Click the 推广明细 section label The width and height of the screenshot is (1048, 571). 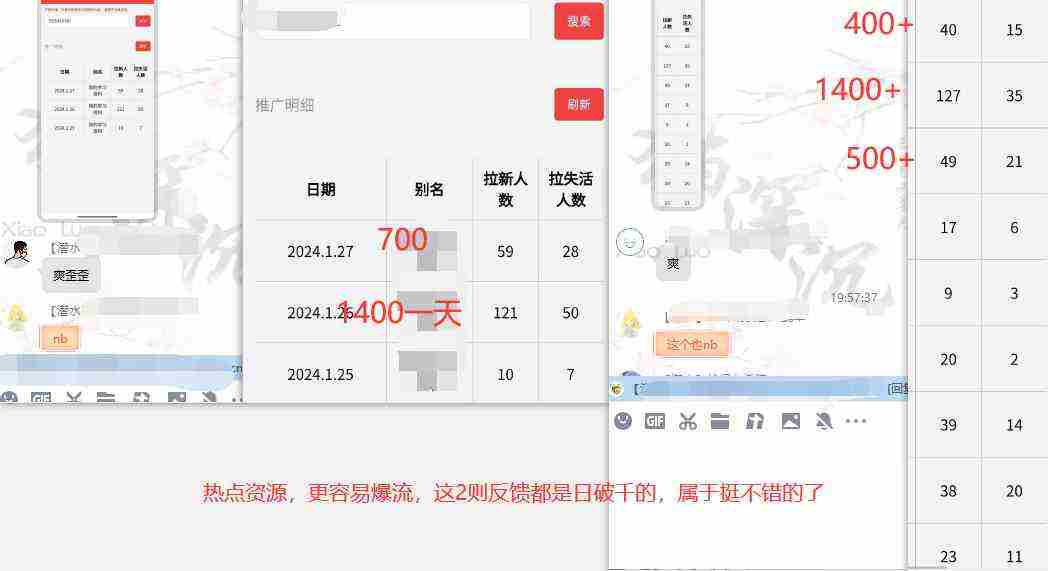[x=285, y=105]
